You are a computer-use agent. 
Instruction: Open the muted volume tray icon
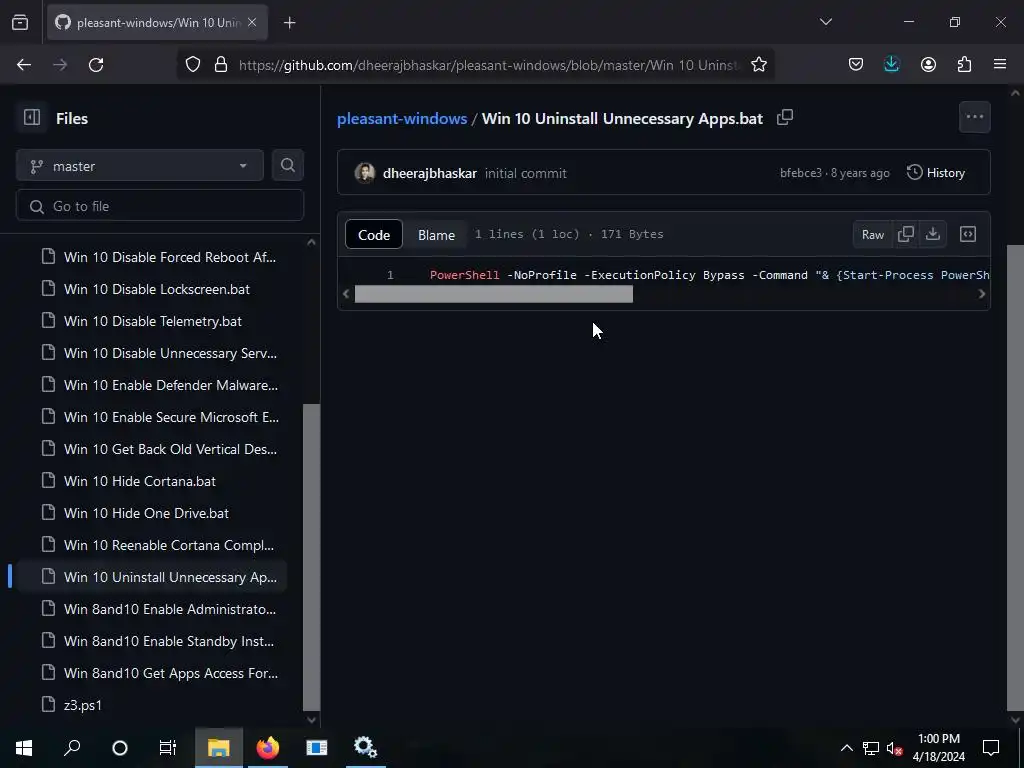(895, 748)
